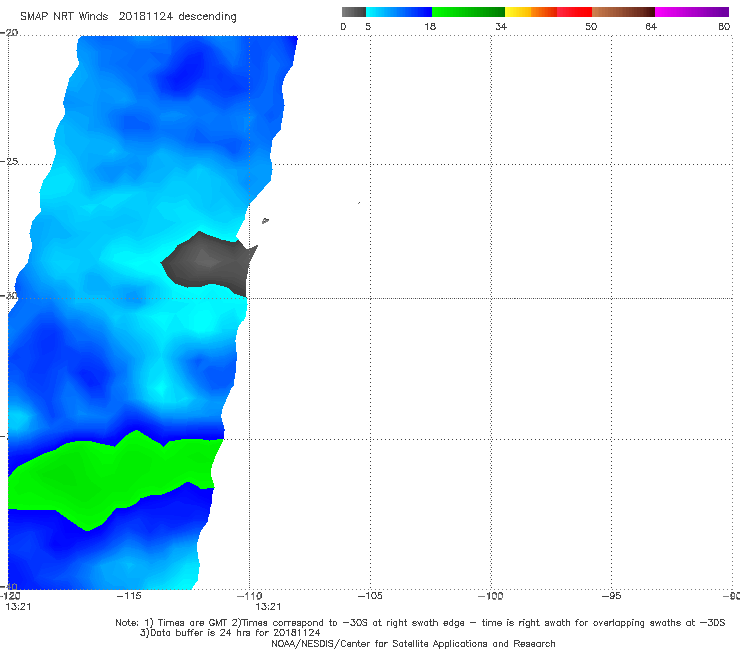Click the dark gray low-wind patch

210,264
